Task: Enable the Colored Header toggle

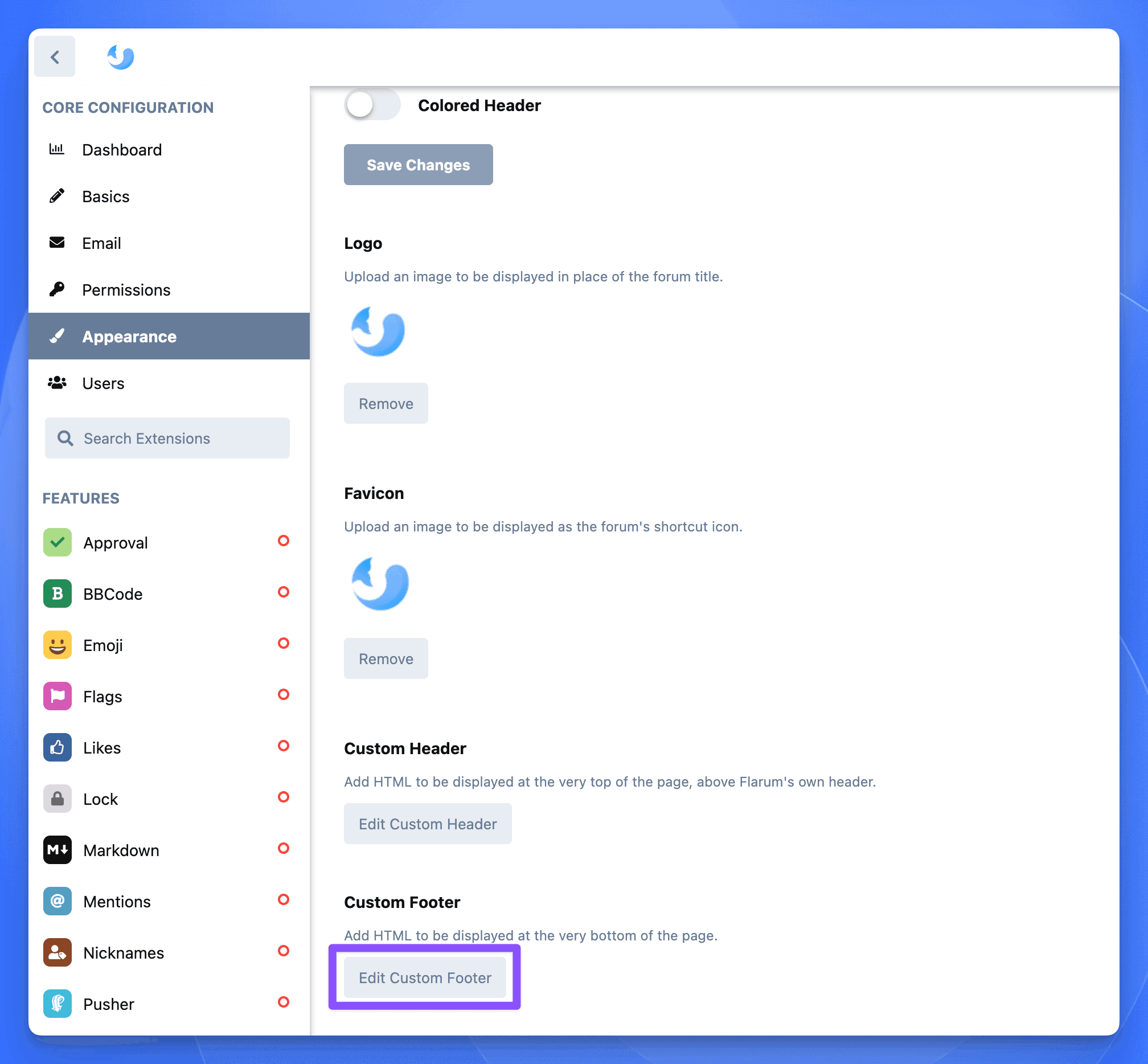Action: [372, 105]
